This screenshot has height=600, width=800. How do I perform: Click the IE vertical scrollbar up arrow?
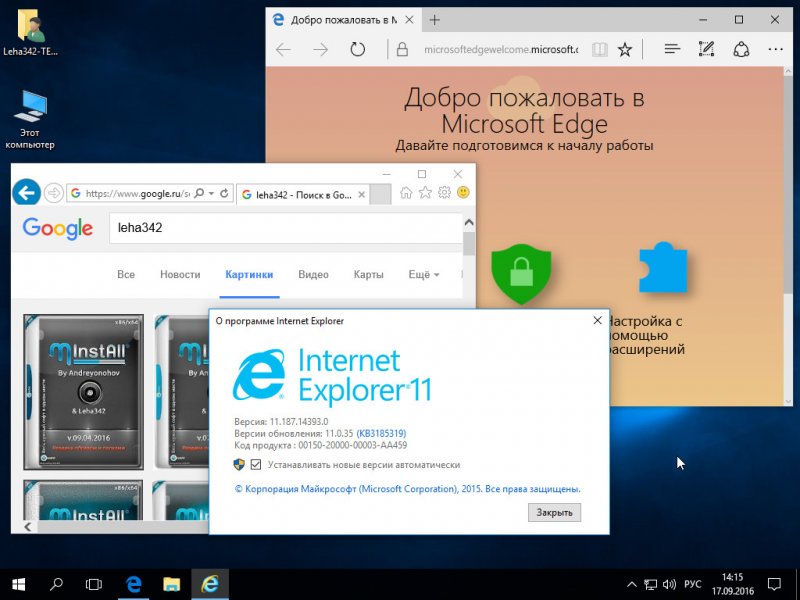[x=469, y=222]
